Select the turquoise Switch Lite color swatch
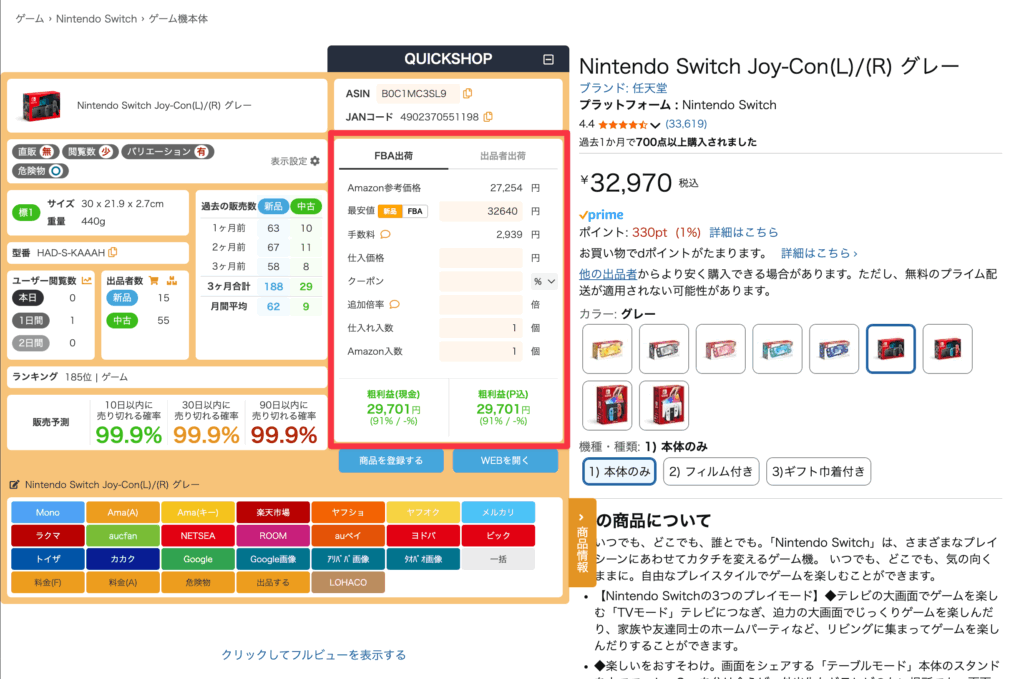Screen dimensions: 1024x679 [777, 349]
